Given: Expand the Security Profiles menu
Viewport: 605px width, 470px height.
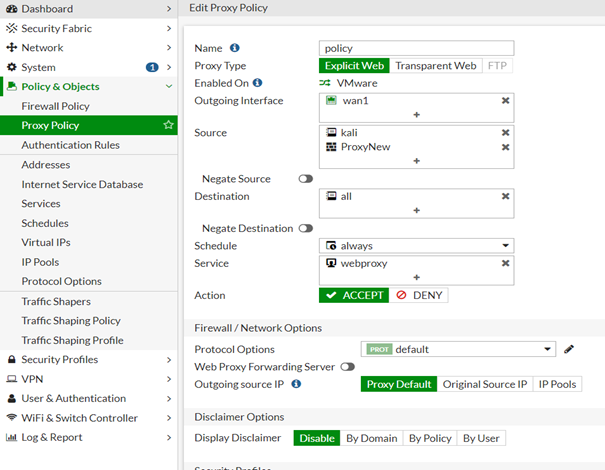Looking at the screenshot, I should (88, 360).
